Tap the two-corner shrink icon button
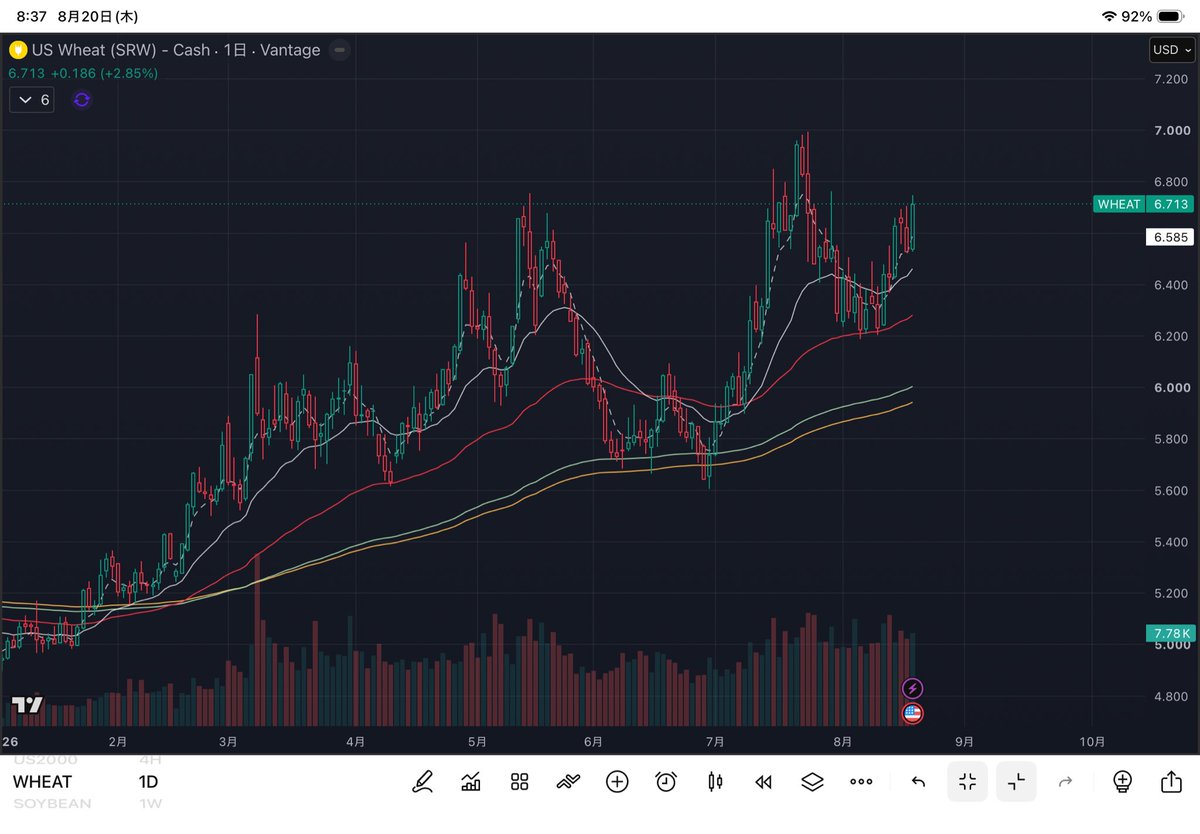The height and width of the screenshot is (834, 1200). point(1016,782)
